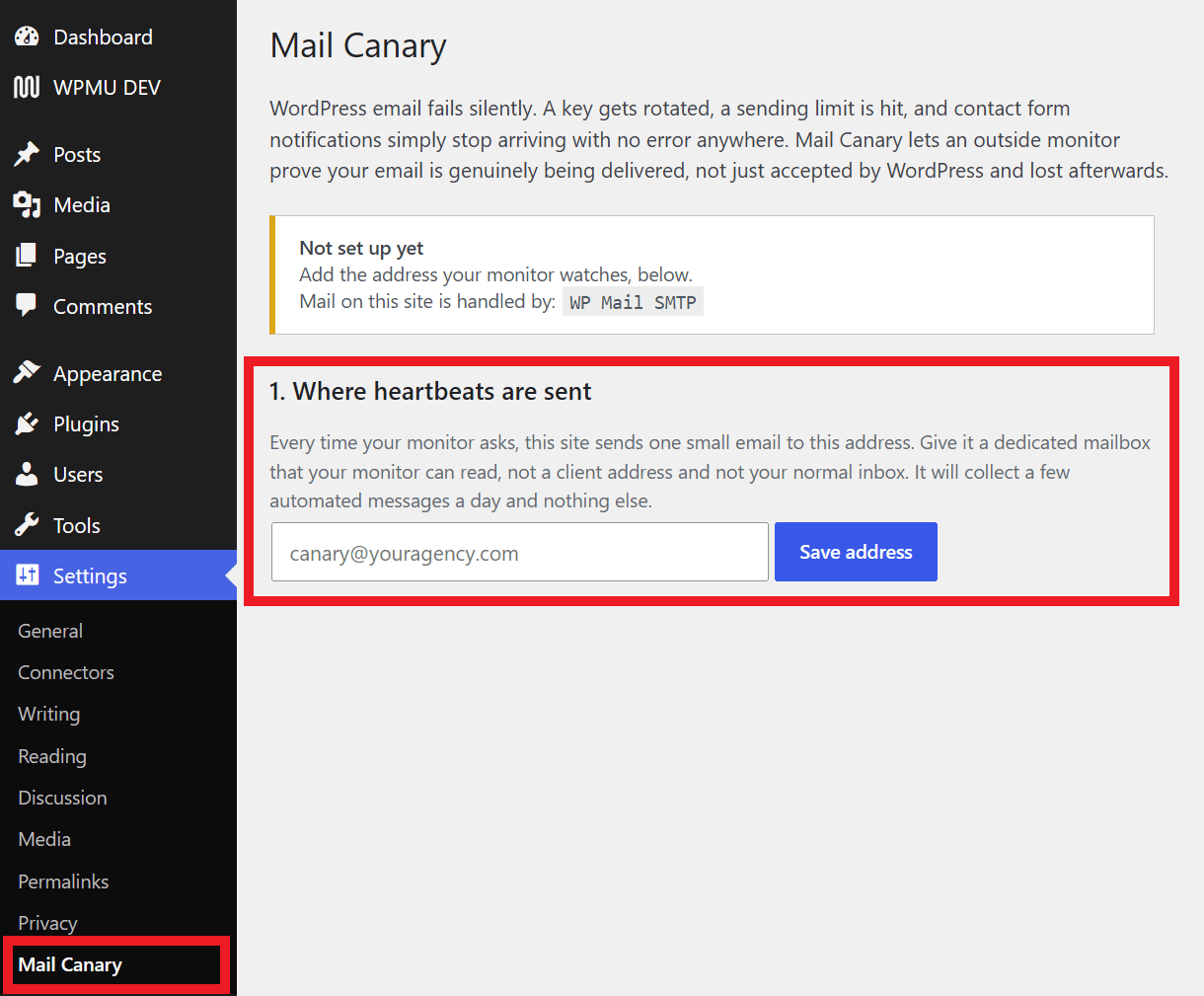Select the highlighted Settings menu
Viewport: 1204px width, 996px height.
[x=118, y=575]
